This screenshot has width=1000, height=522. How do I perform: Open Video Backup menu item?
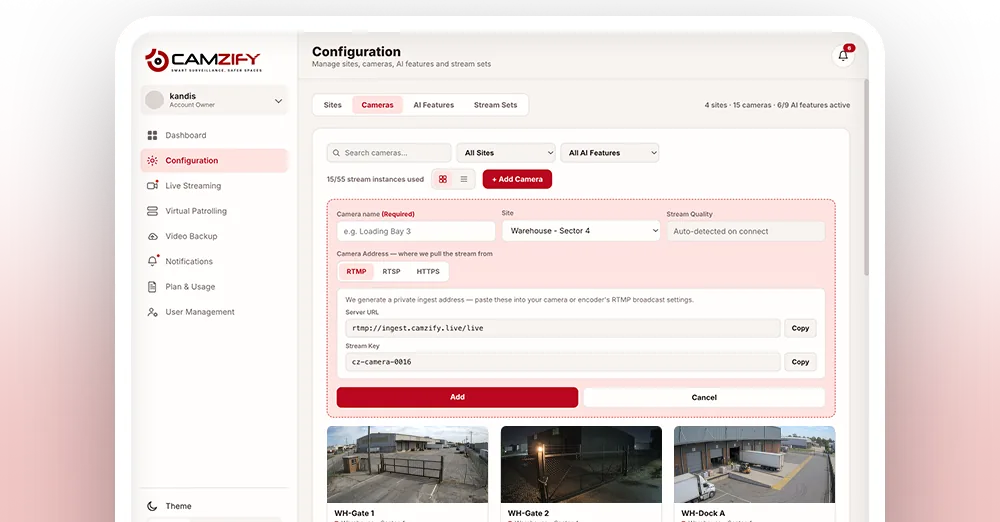click(214, 236)
